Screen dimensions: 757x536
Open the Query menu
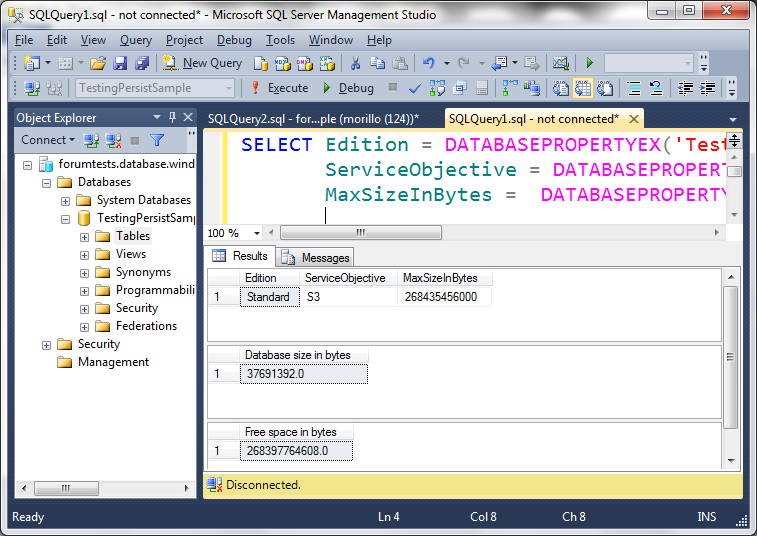[136, 40]
